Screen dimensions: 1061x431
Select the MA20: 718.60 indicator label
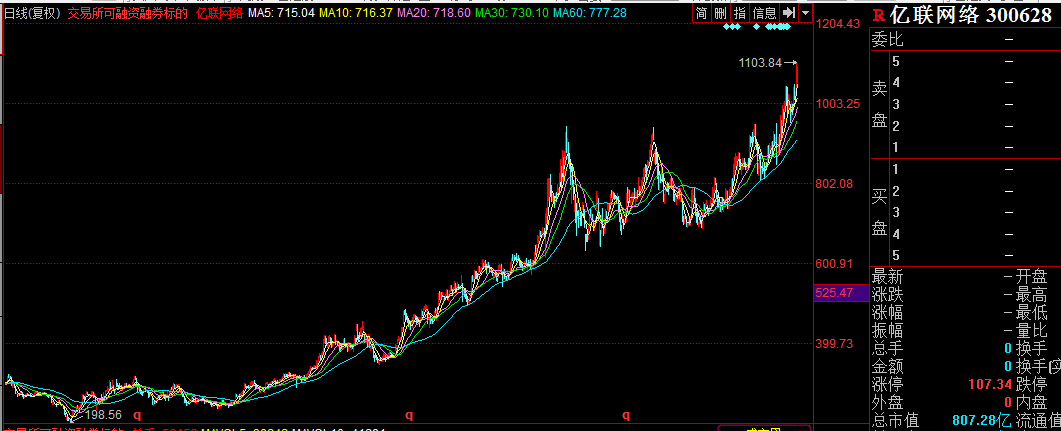point(433,13)
